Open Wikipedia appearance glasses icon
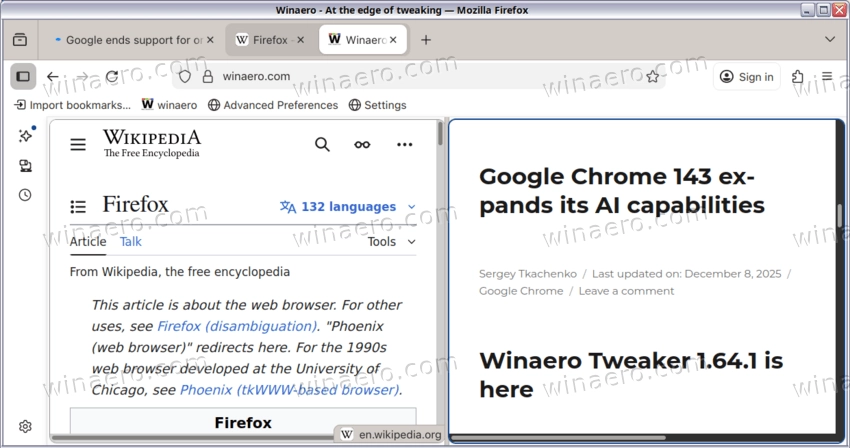This screenshot has height=448, width=850. [x=362, y=144]
